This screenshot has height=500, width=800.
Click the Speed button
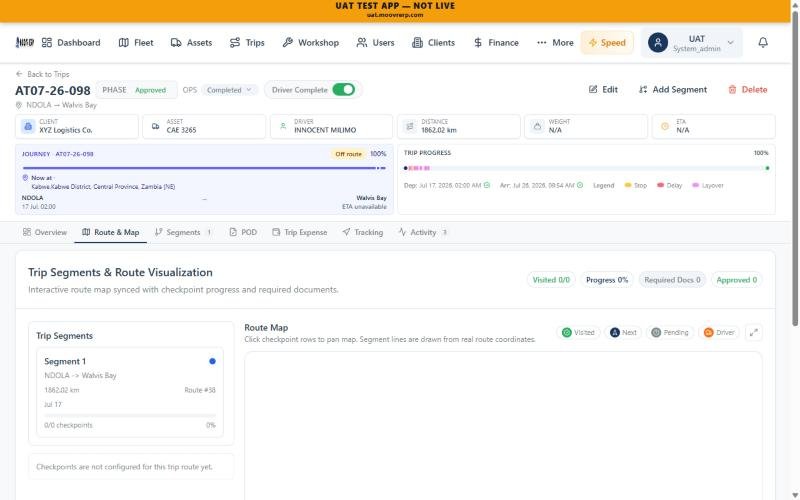click(x=607, y=43)
